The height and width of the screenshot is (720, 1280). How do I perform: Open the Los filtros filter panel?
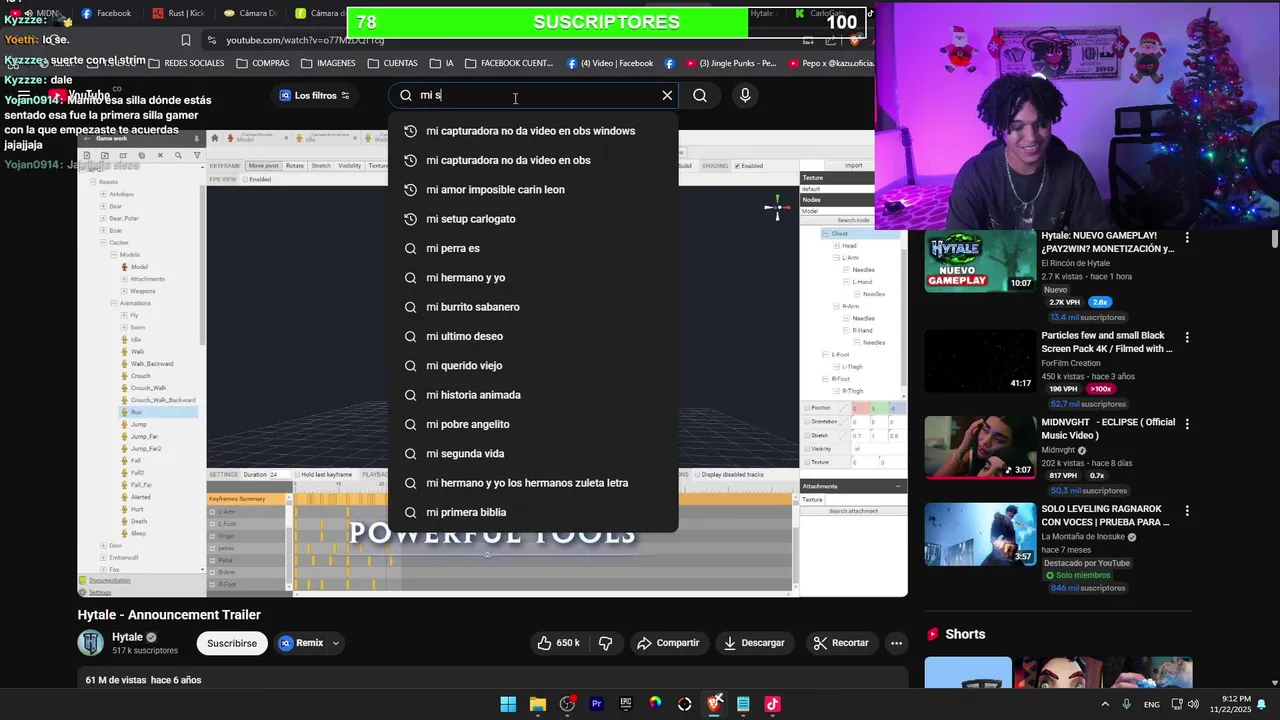click(314, 95)
